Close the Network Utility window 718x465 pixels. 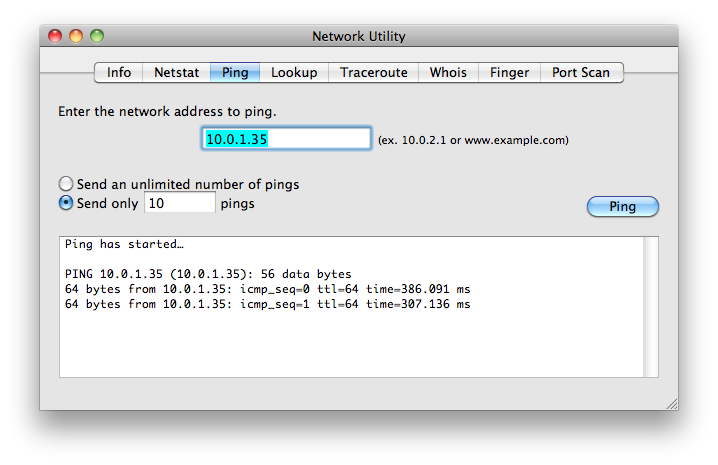coord(55,36)
